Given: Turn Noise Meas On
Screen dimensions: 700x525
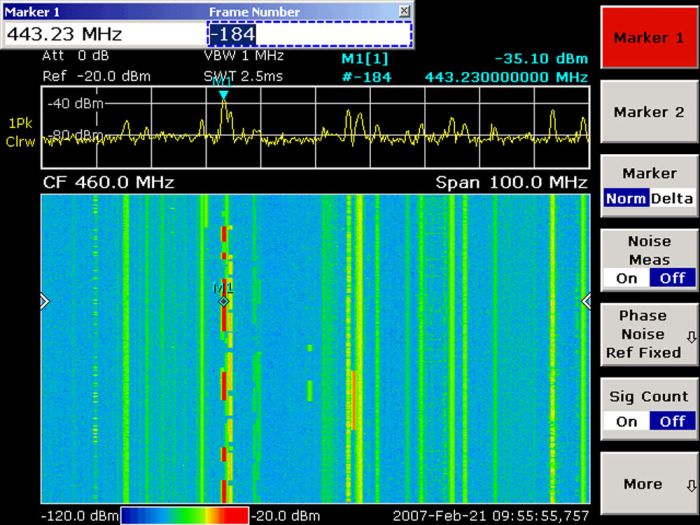Looking at the screenshot, I should (x=626, y=278).
